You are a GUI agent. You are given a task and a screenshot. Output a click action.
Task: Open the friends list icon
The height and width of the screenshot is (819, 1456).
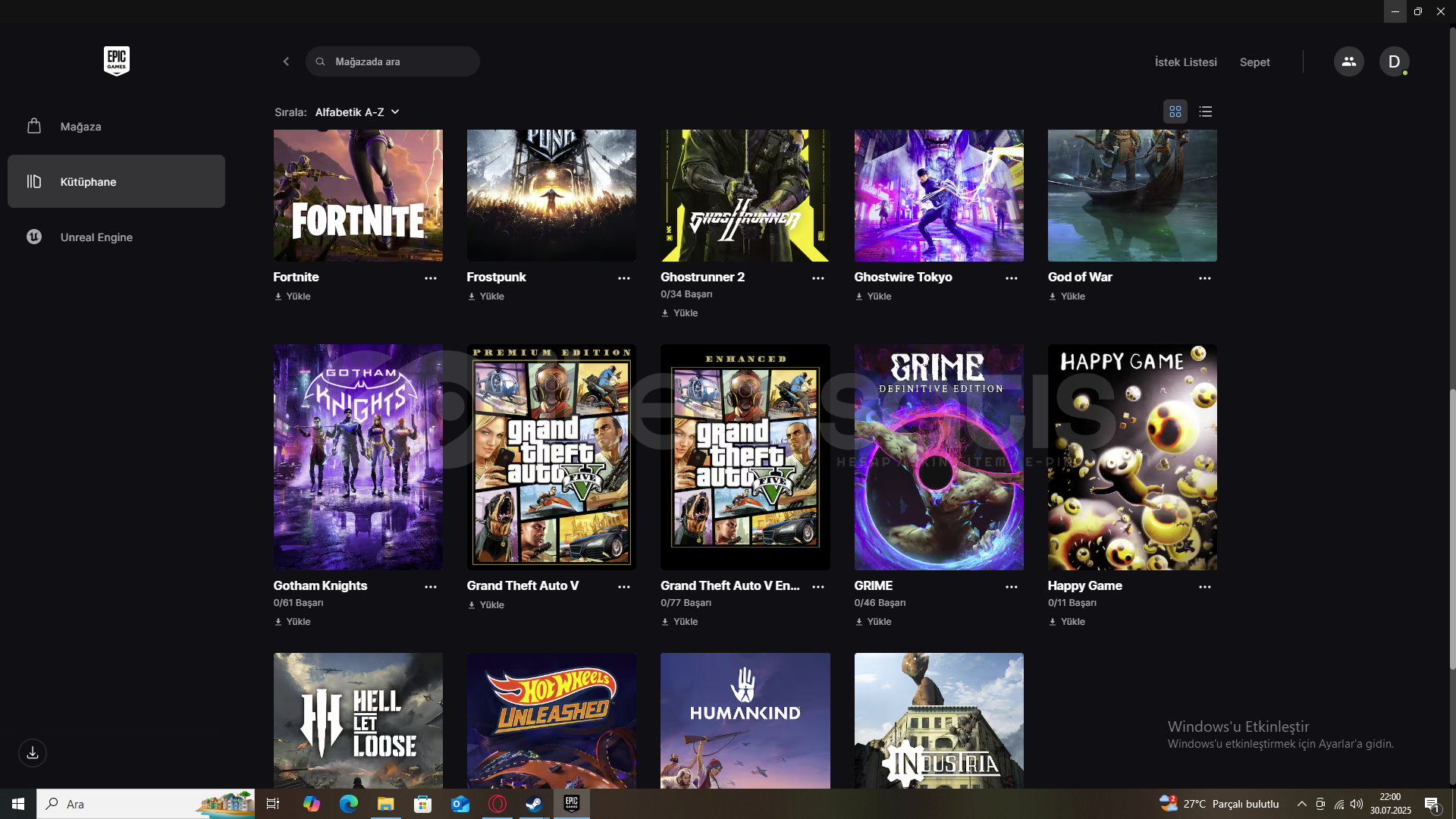[x=1348, y=61]
